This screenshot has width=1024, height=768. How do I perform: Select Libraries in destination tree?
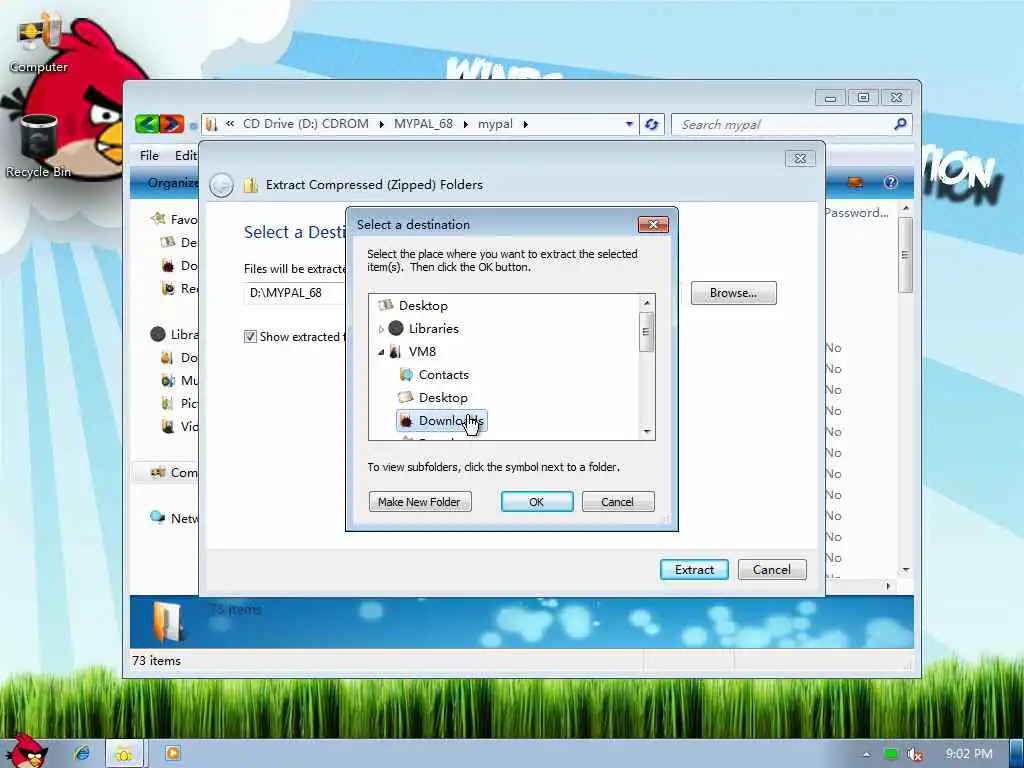(x=434, y=328)
